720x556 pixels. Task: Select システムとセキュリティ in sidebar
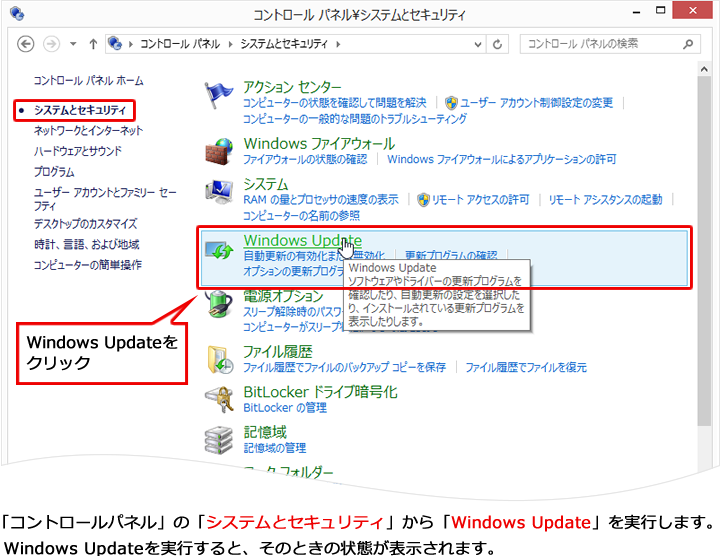pyautogui.click(x=80, y=110)
